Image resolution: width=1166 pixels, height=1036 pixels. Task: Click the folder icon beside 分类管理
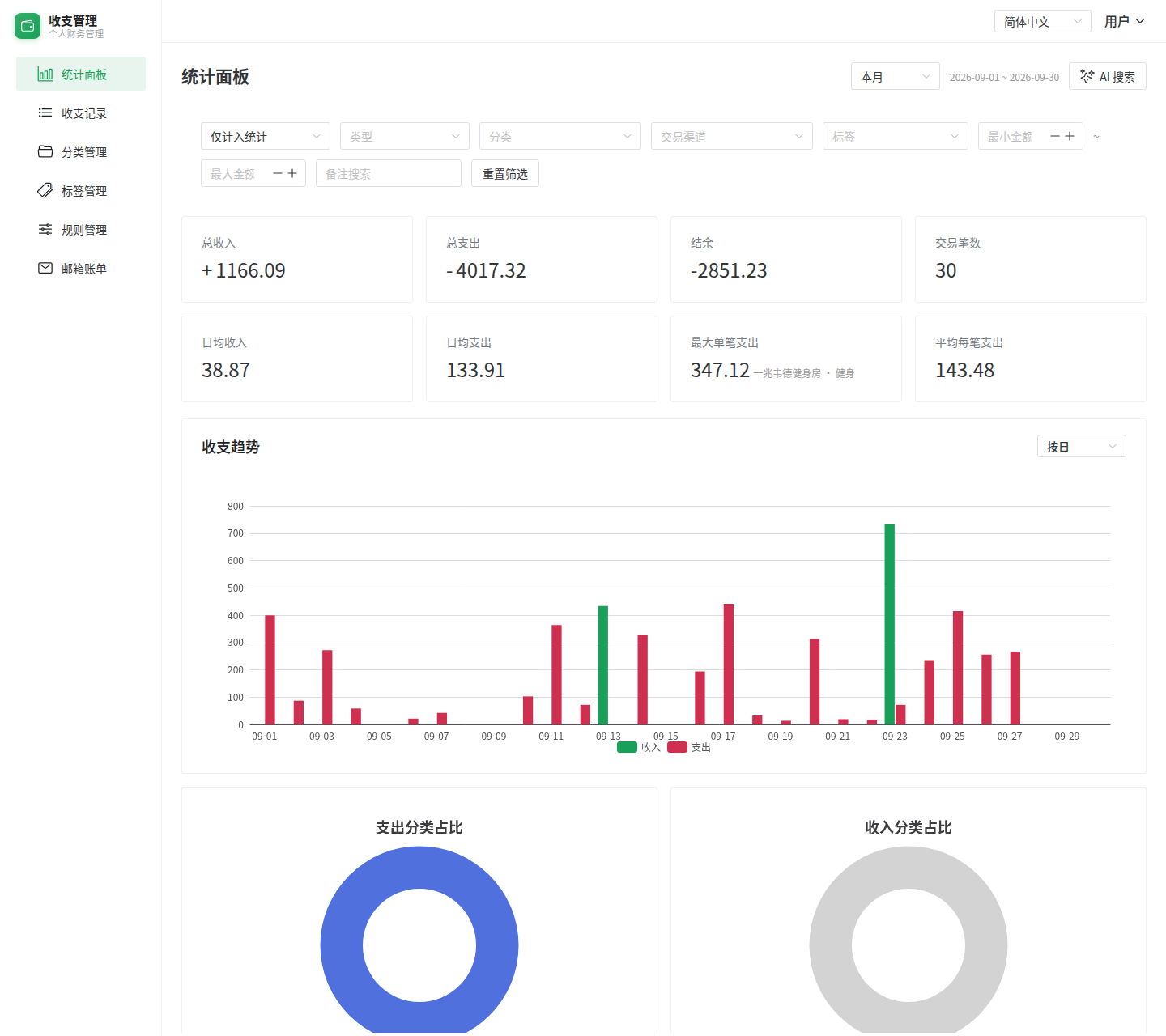[x=45, y=152]
